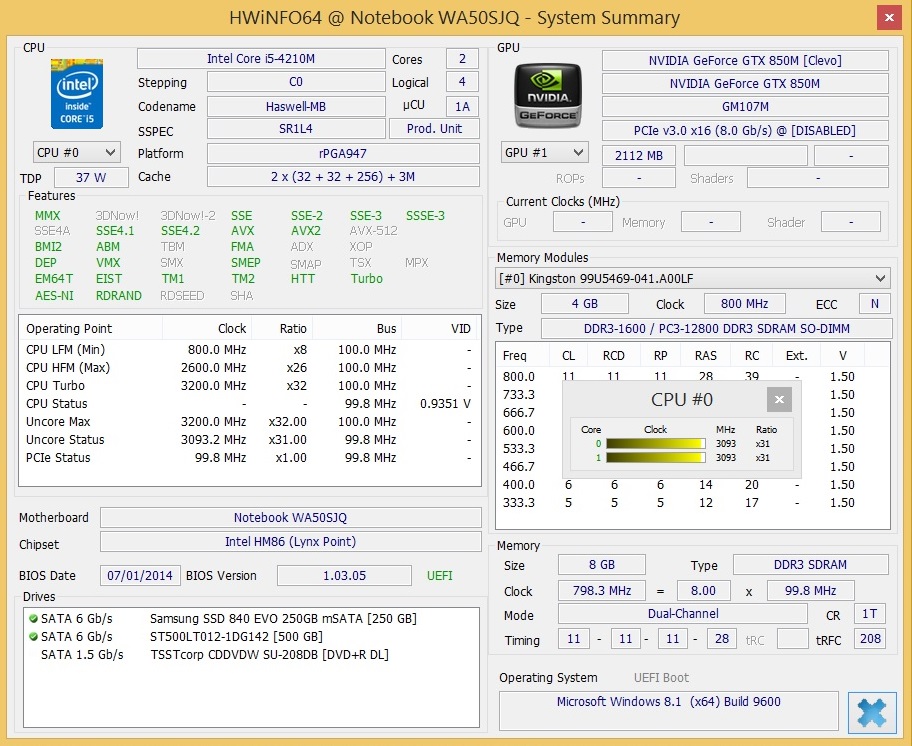Click the ECC value N
The width and height of the screenshot is (912, 746).
click(x=875, y=304)
